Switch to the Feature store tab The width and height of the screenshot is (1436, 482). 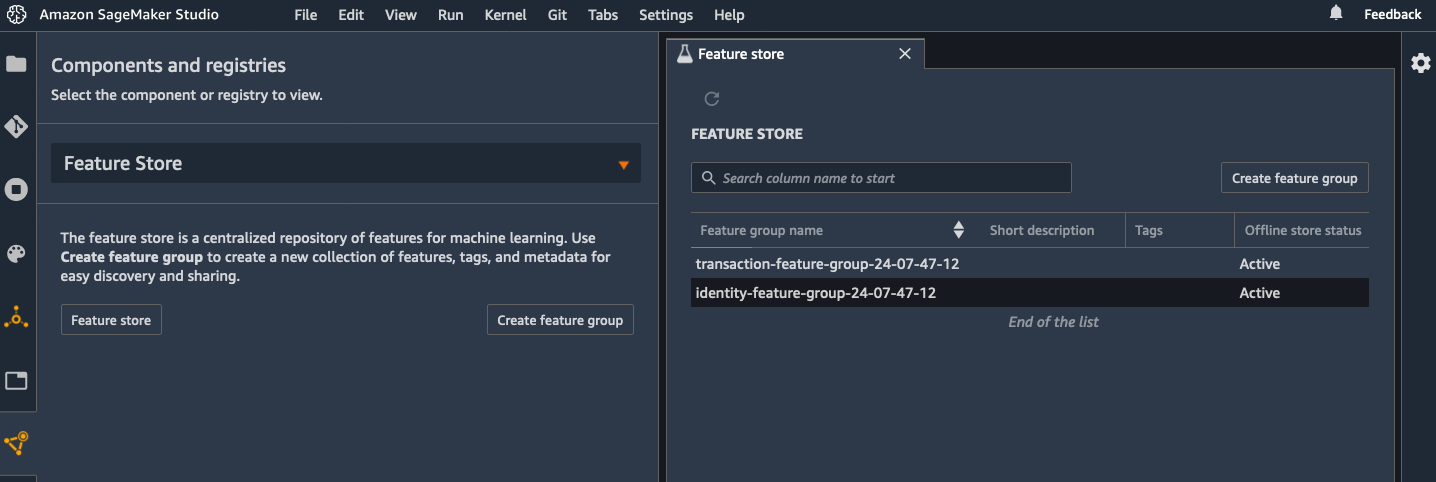740,54
